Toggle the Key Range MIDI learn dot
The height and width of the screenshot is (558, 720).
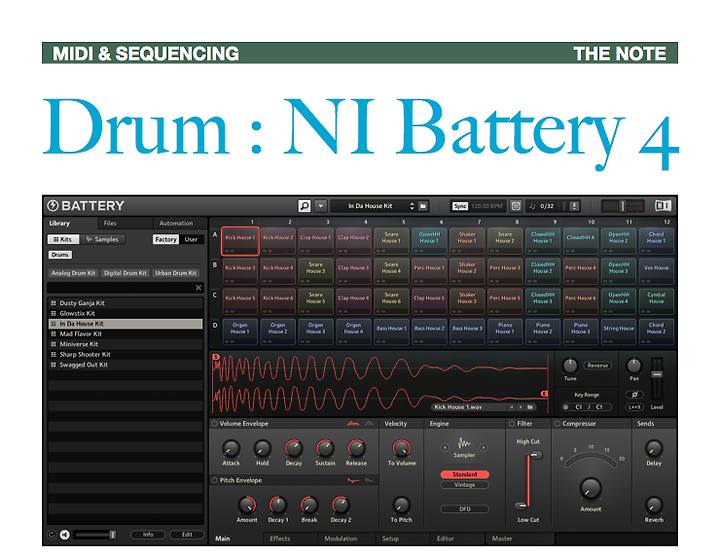tap(566, 407)
